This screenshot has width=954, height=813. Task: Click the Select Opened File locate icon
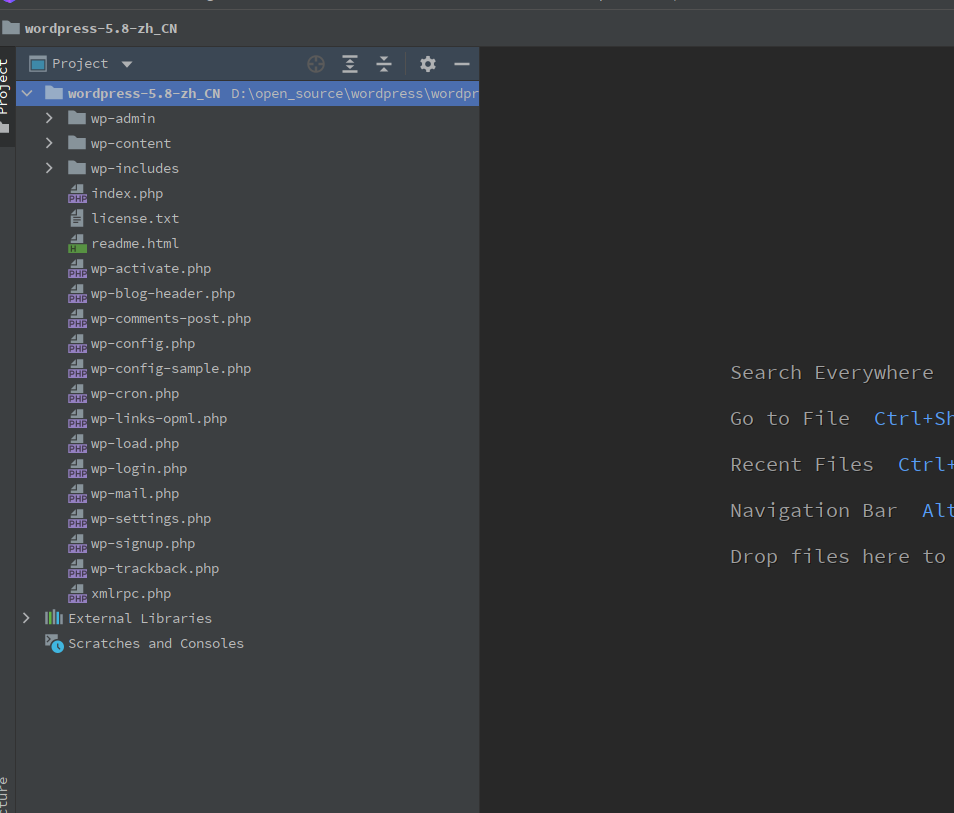[316, 64]
